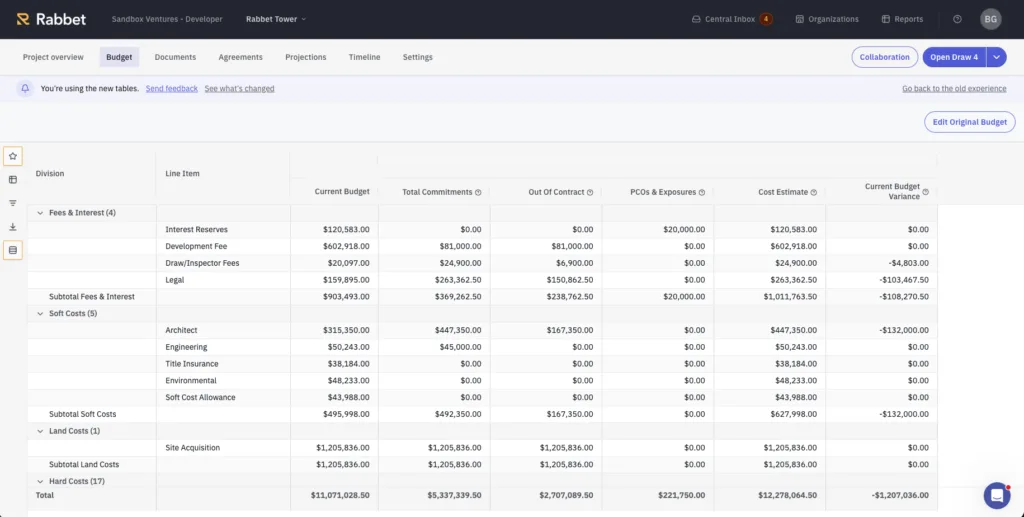The image size is (1024, 517).
Task: Click the Division column header
Action: click(50, 174)
